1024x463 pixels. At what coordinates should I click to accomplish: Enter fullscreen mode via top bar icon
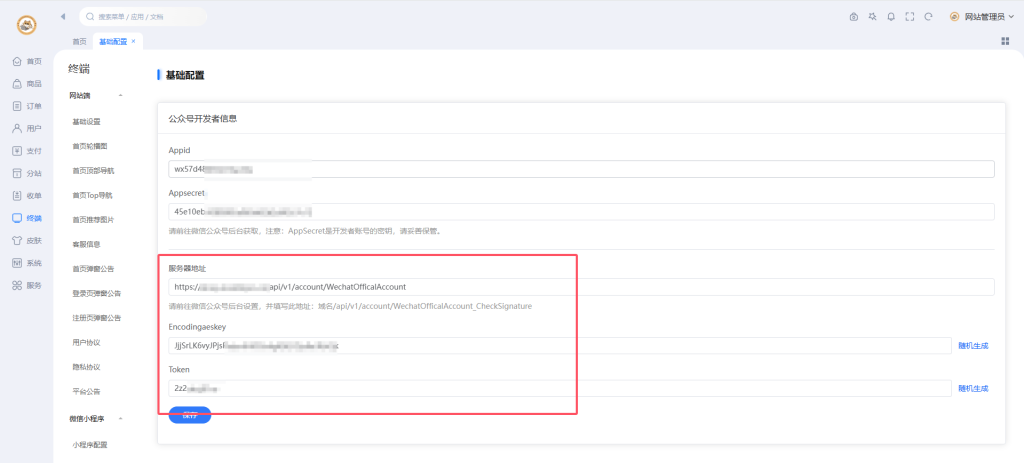coord(909,17)
